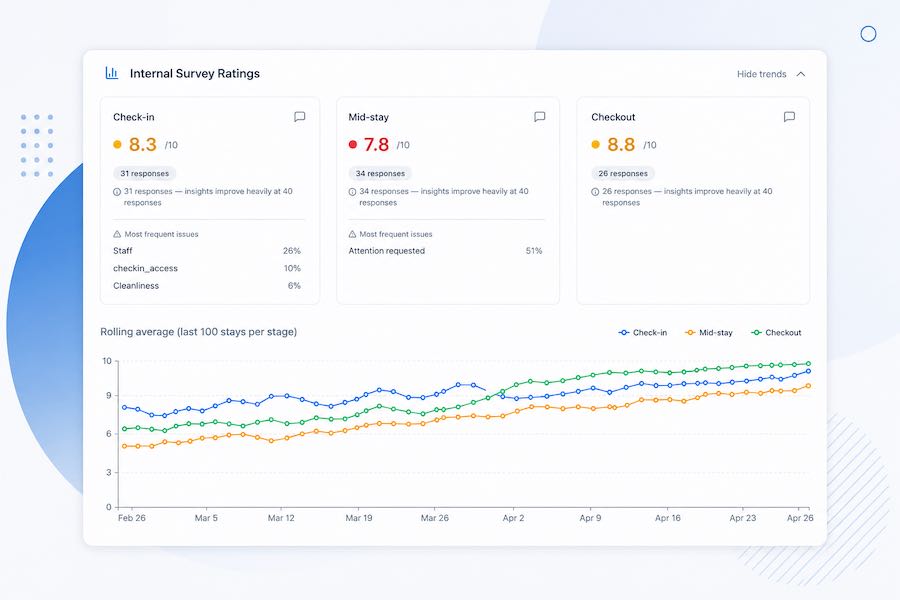Screen dimensions: 900x600
Task: Click the circle icon in the top-right corner
Action: pos(868,34)
